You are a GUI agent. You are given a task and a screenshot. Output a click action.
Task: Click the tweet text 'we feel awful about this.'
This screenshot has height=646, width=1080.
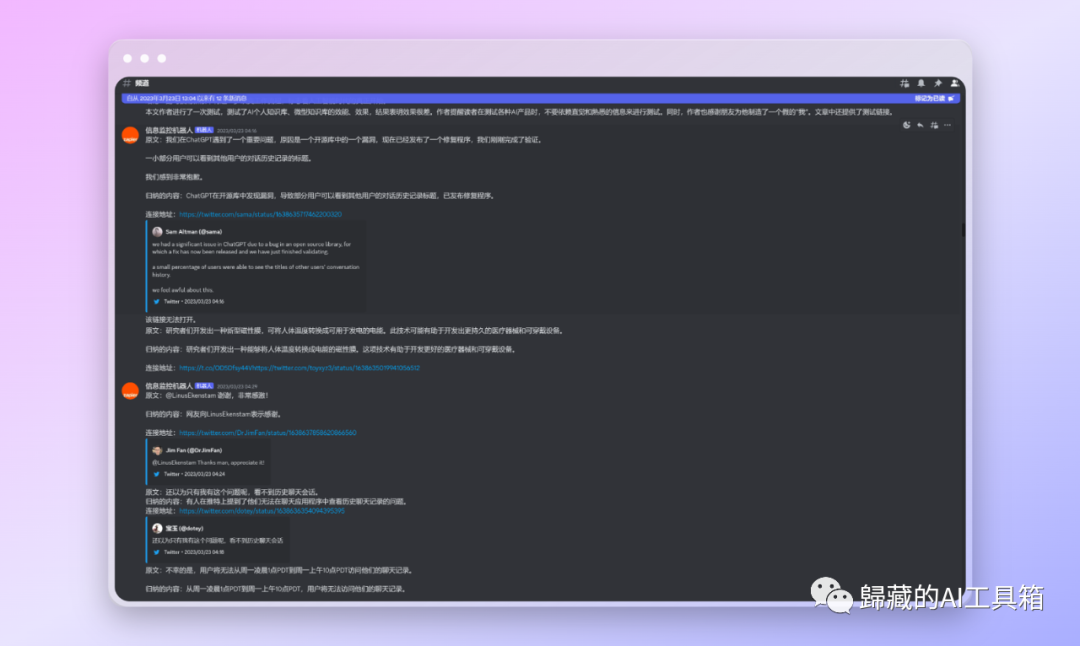point(183,290)
